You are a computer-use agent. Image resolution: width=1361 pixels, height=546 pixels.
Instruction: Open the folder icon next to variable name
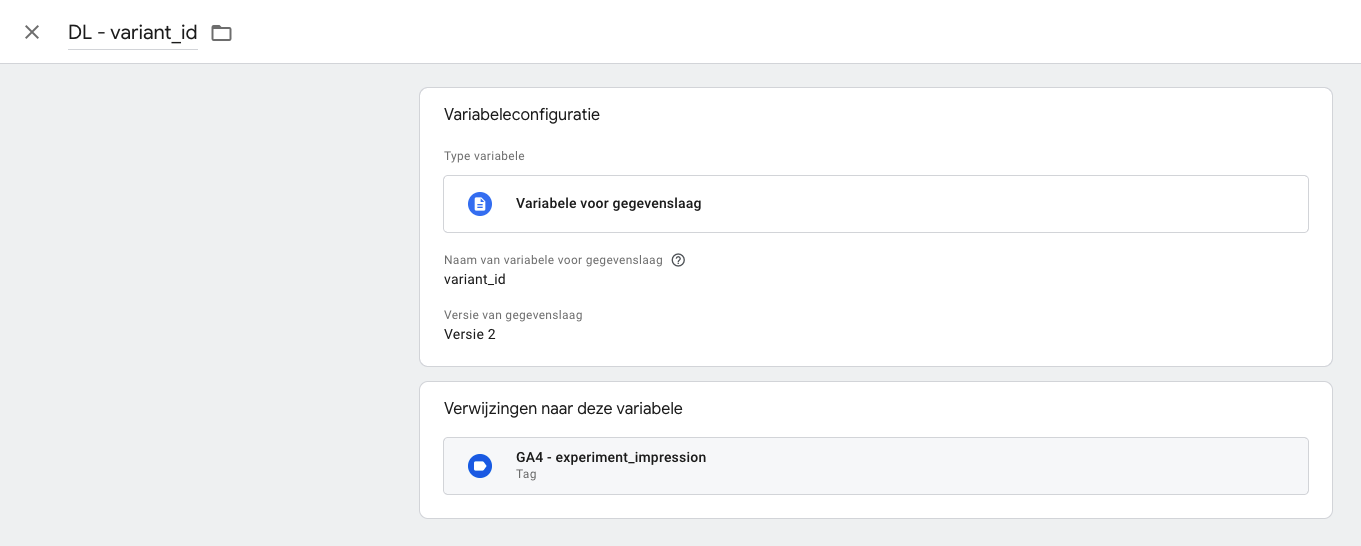[221, 33]
